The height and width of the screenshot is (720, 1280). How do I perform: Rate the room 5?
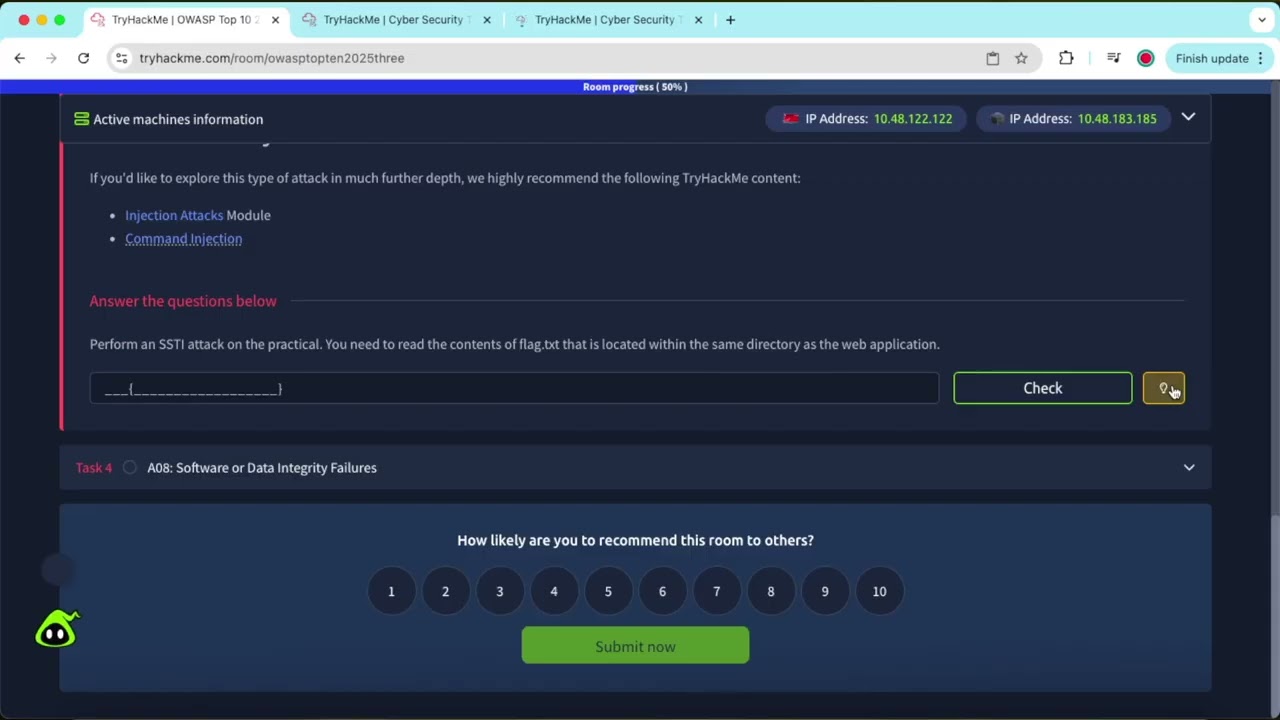608,591
